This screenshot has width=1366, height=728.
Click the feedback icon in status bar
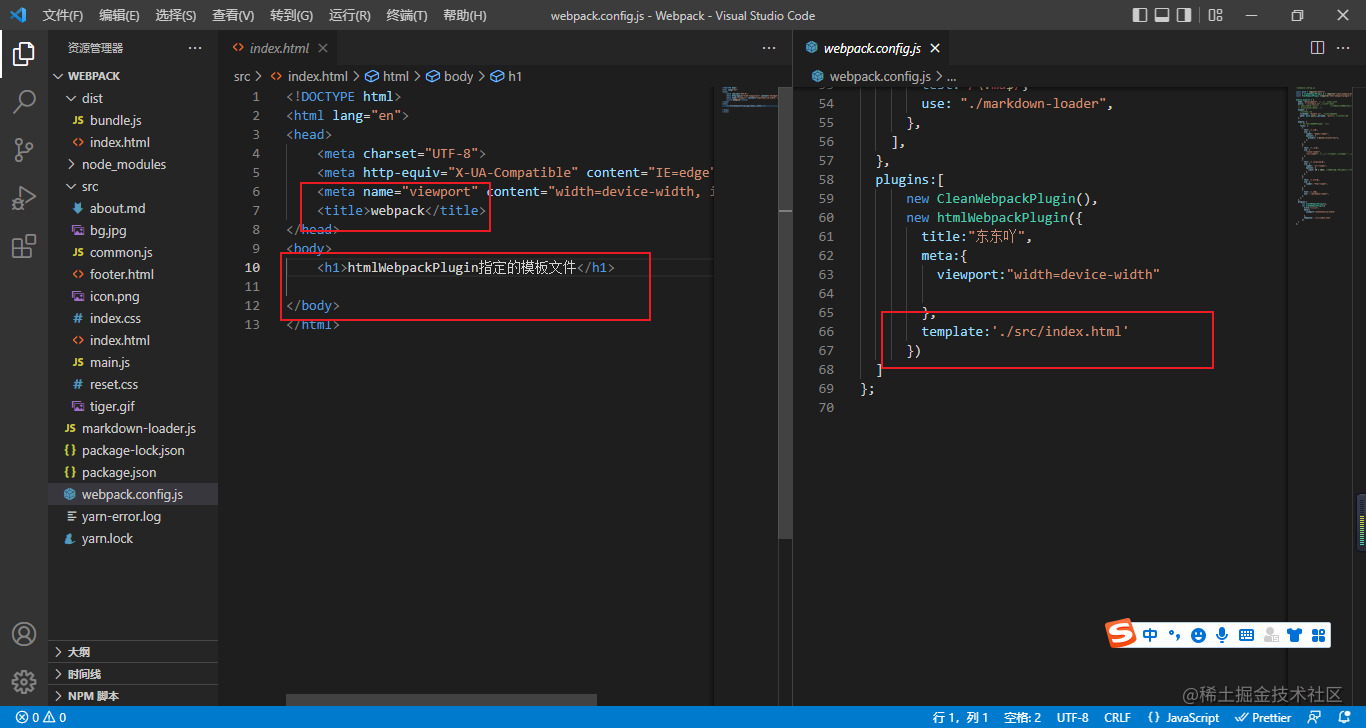[x=1315, y=717]
